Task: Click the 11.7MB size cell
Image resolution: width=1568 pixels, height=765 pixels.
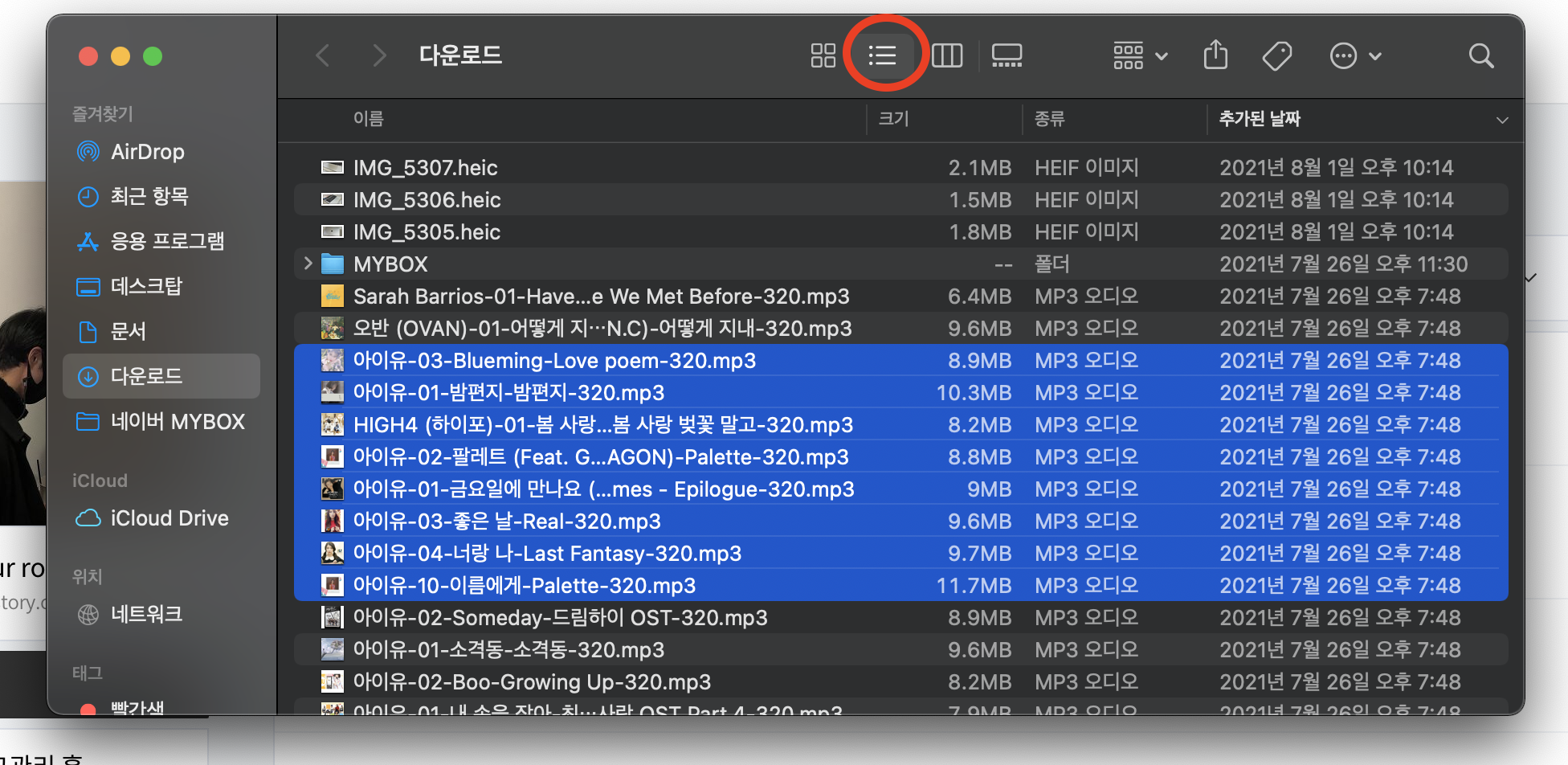Action: [x=974, y=585]
